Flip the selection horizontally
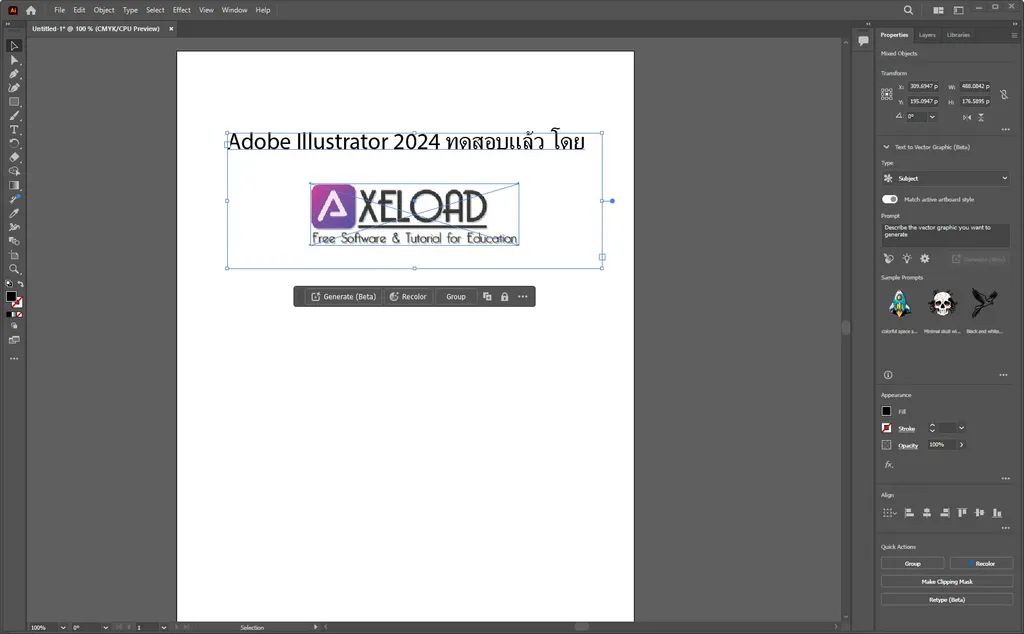The image size is (1024, 634). click(967, 118)
